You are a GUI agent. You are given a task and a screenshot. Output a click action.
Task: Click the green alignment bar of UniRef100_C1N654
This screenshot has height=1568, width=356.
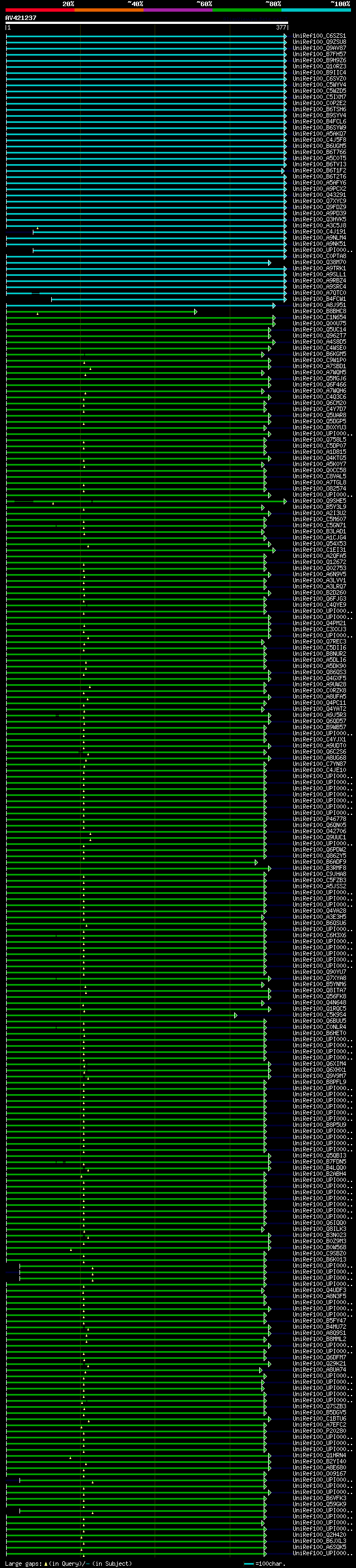[141, 317]
